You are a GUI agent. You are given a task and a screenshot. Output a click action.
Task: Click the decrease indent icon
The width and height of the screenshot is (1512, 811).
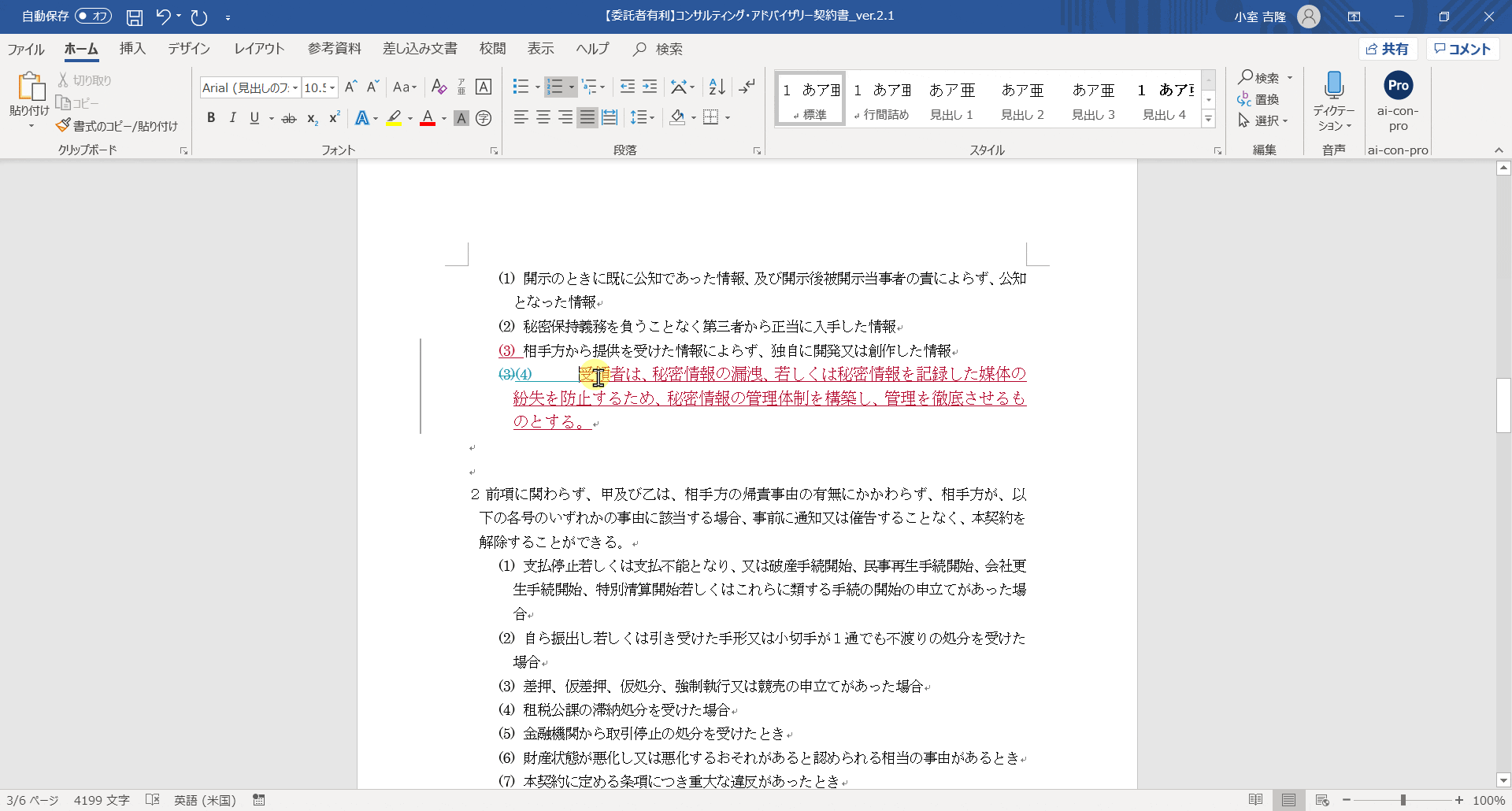[628, 87]
